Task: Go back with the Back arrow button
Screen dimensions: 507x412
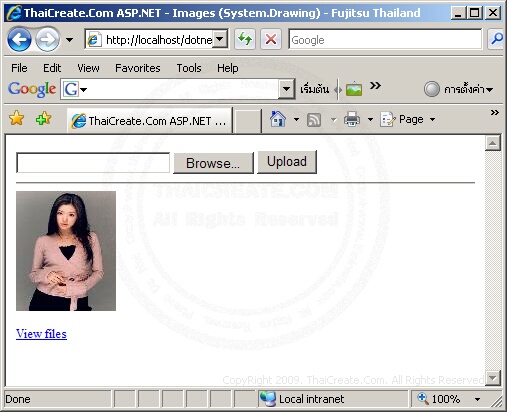Action: 19,40
